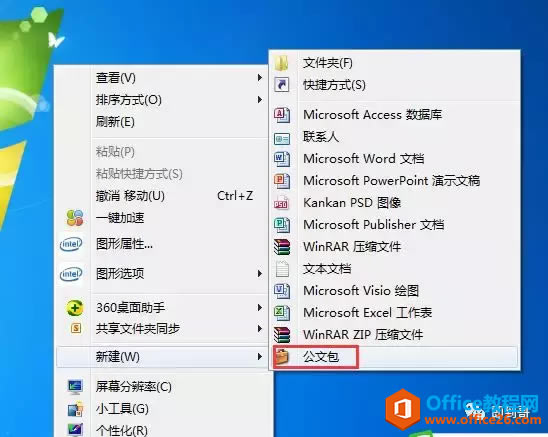Expand the 查看(V) submenu arrow
Screen dimensions: 548x437
(x=260, y=77)
